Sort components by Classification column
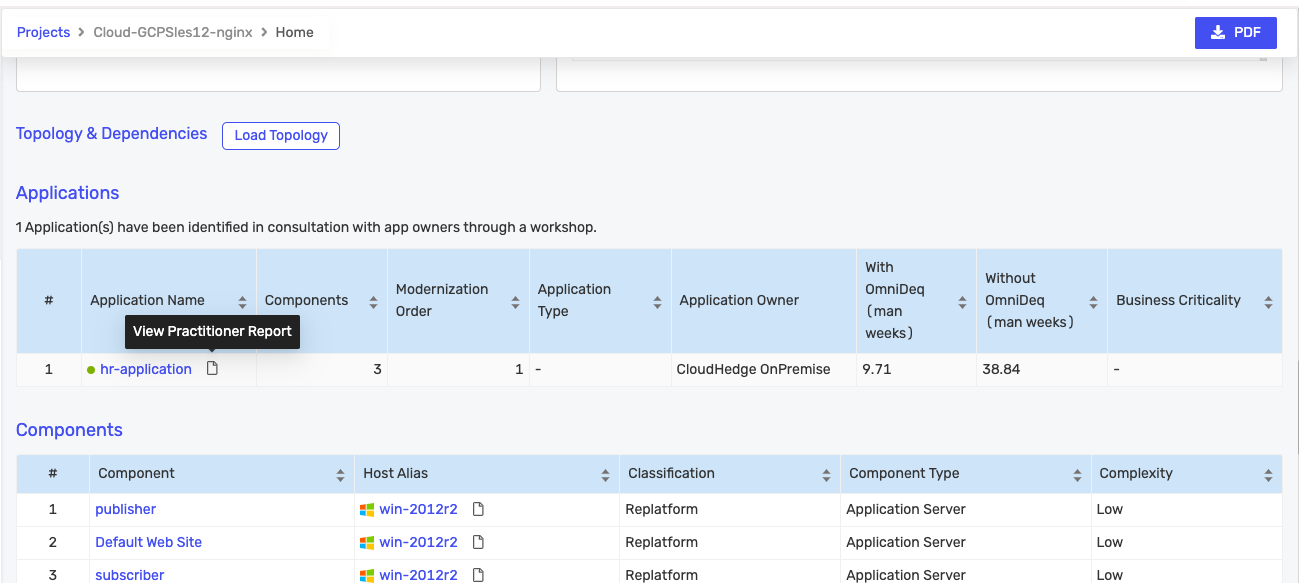Image resolution: width=1299 pixels, height=583 pixels. [826, 474]
